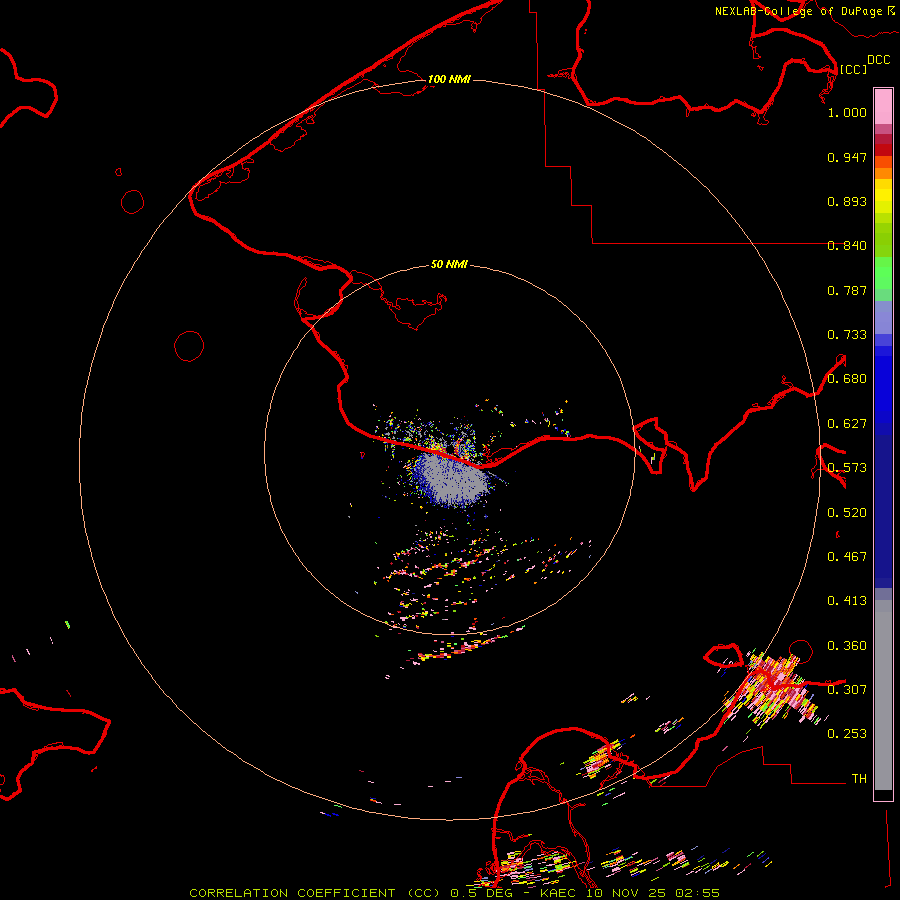Select the 0.573 color scale value
900x900 pixels.
(x=847, y=468)
